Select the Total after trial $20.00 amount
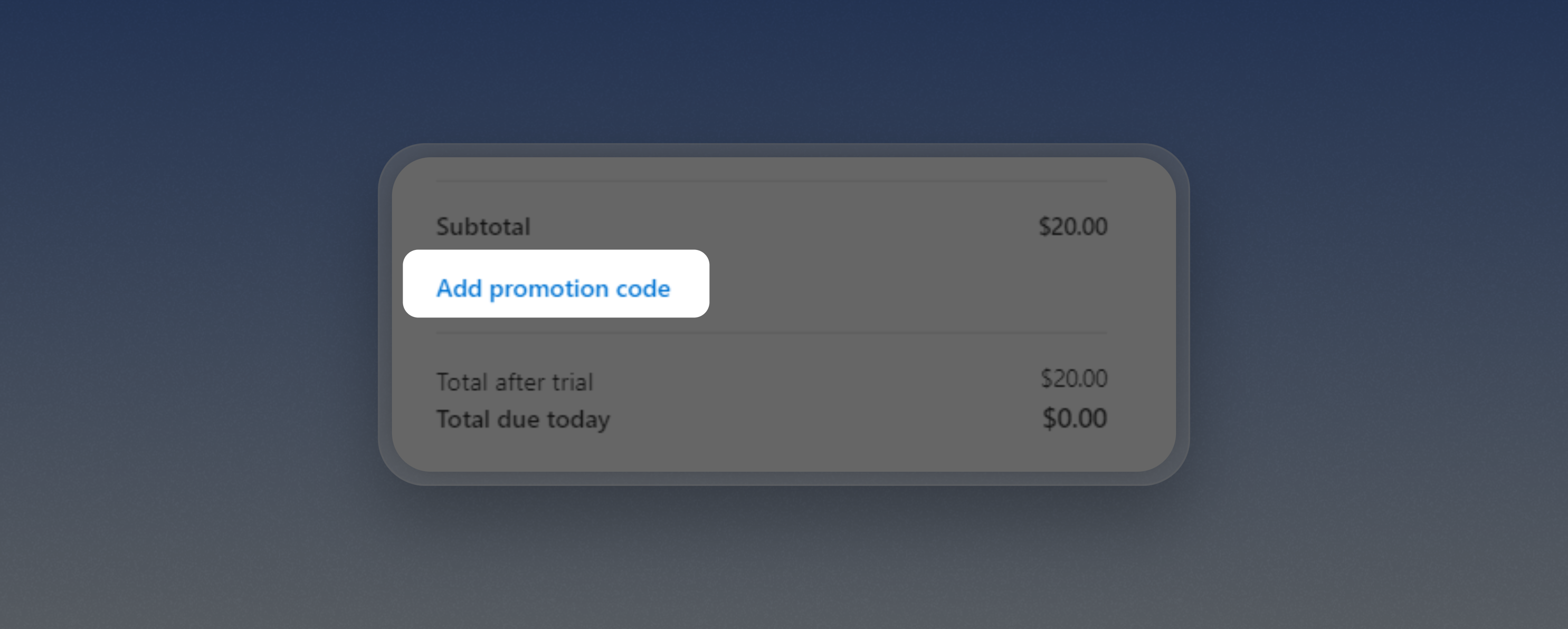Viewport: 1568px width, 629px height. tap(1074, 378)
